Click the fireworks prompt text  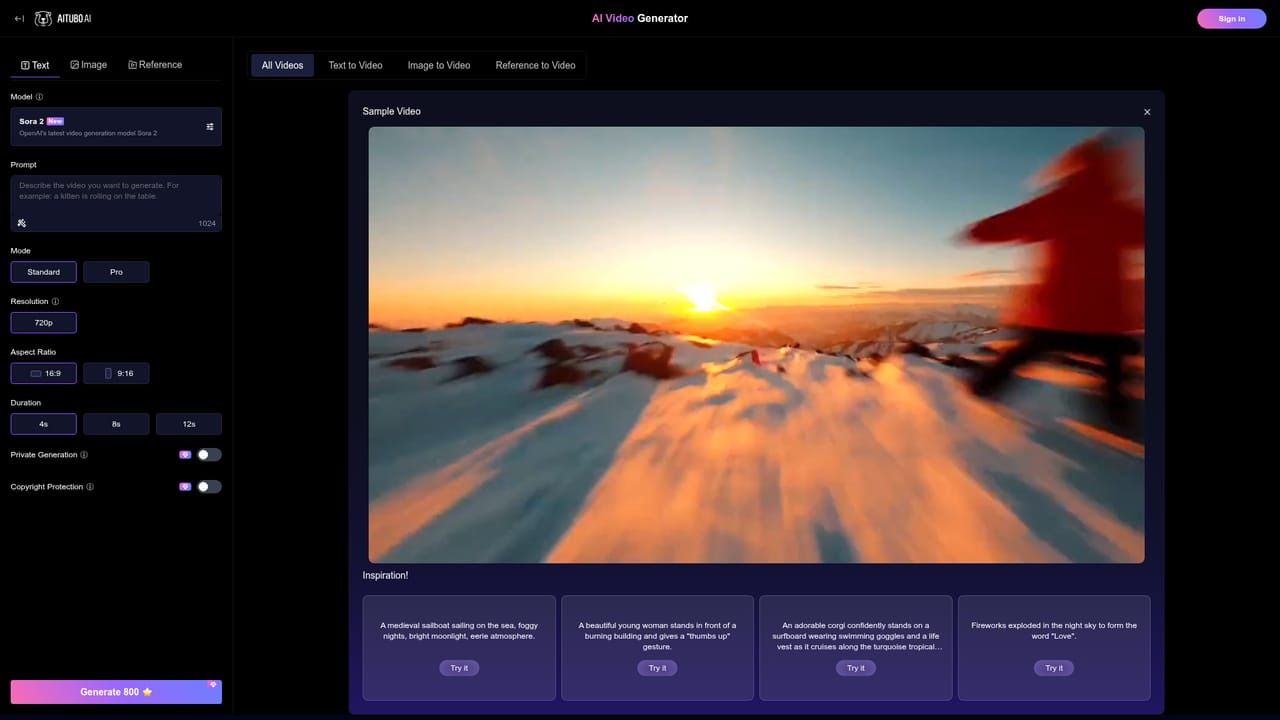pyautogui.click(x=1054, y=631)
